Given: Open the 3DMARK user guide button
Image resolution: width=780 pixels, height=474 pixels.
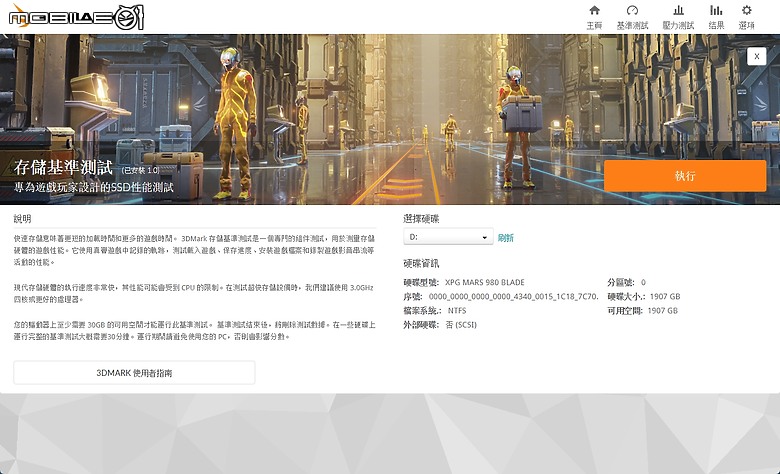Looking at the screenshot, I should (x=134, y=373).
